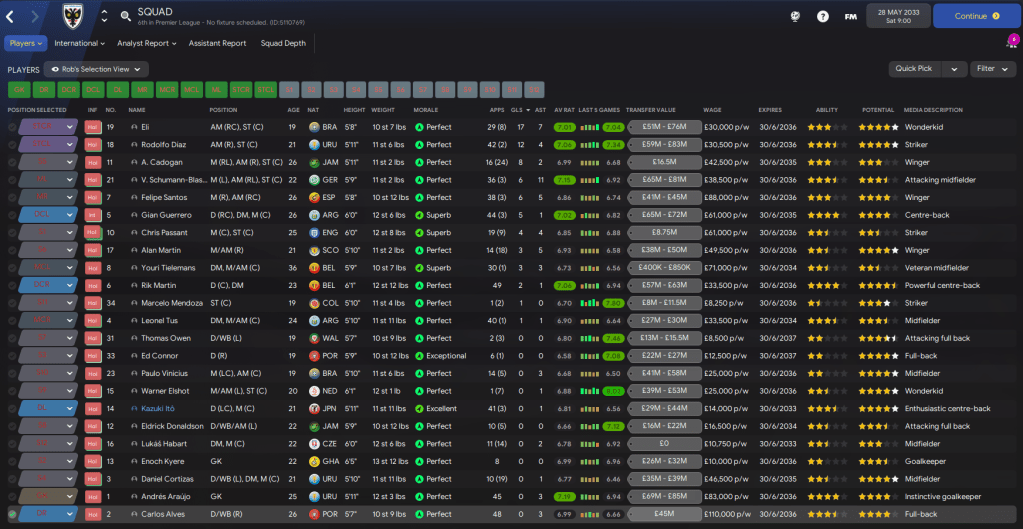Screen dimensions: 1023x529
Task: Toggle the selection checkbox for Rodolfo Díaz
Action: coord(12,143)
